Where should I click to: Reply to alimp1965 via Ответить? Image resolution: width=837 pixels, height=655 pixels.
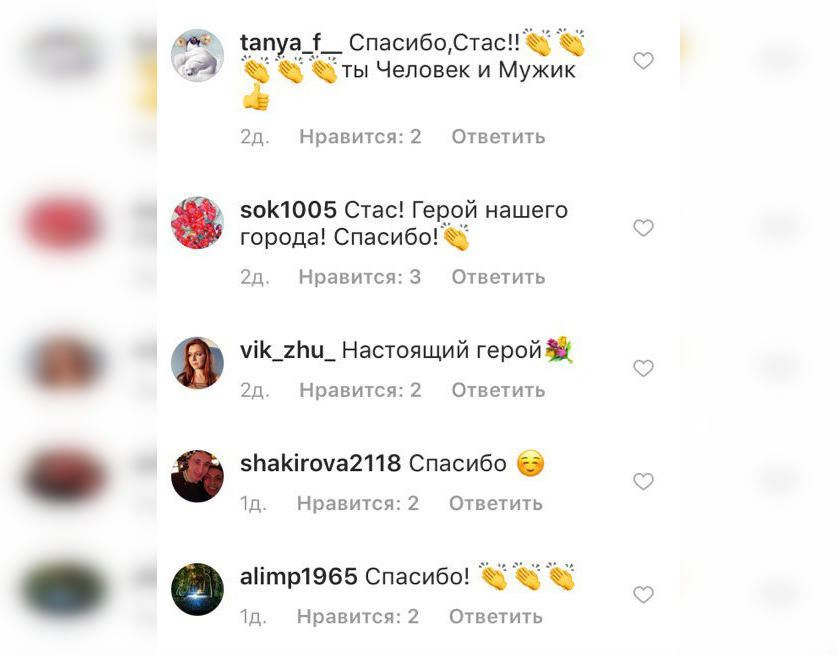[496, 617]
